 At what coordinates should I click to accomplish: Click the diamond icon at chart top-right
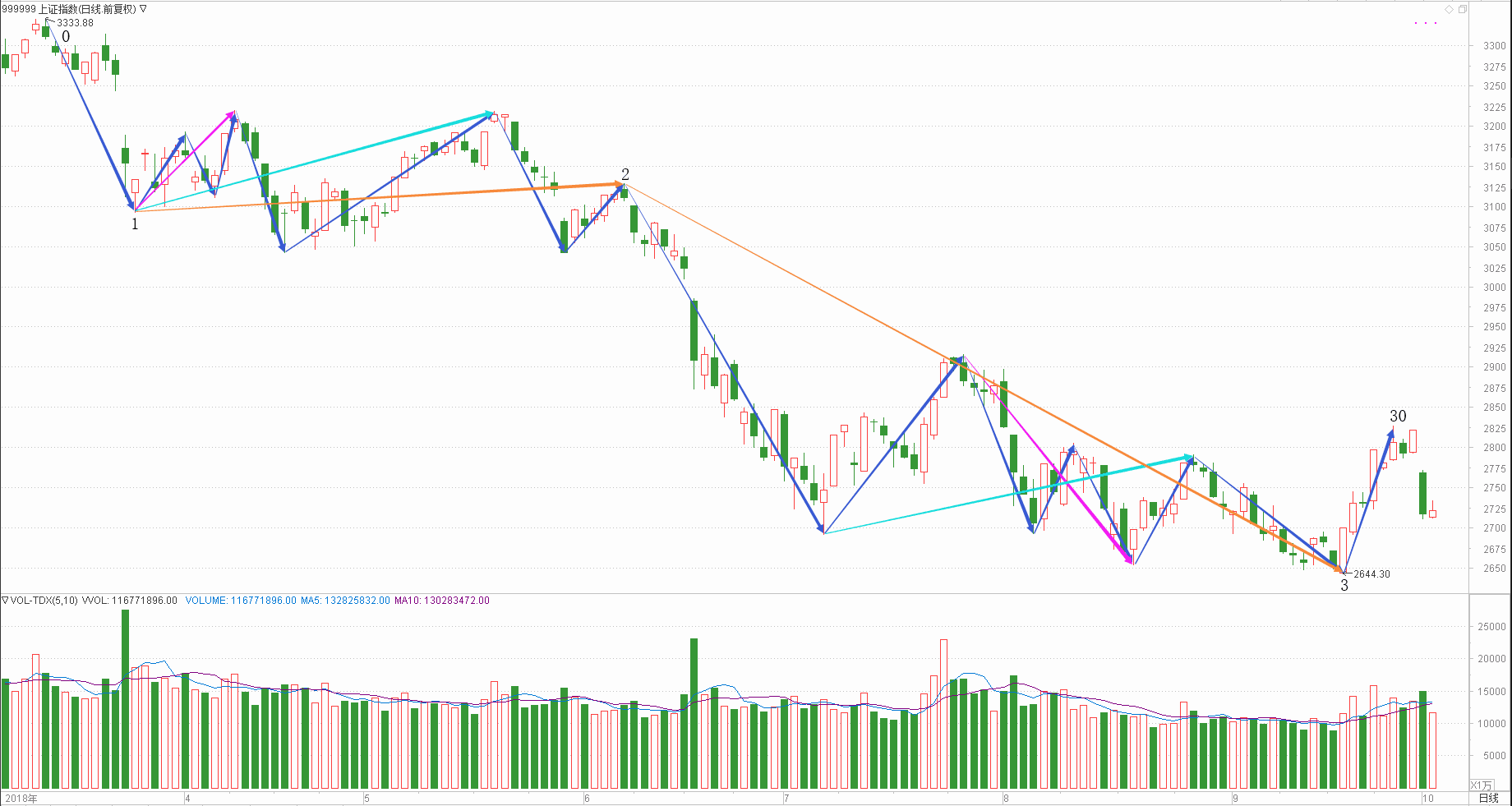tap(1449, 9)
